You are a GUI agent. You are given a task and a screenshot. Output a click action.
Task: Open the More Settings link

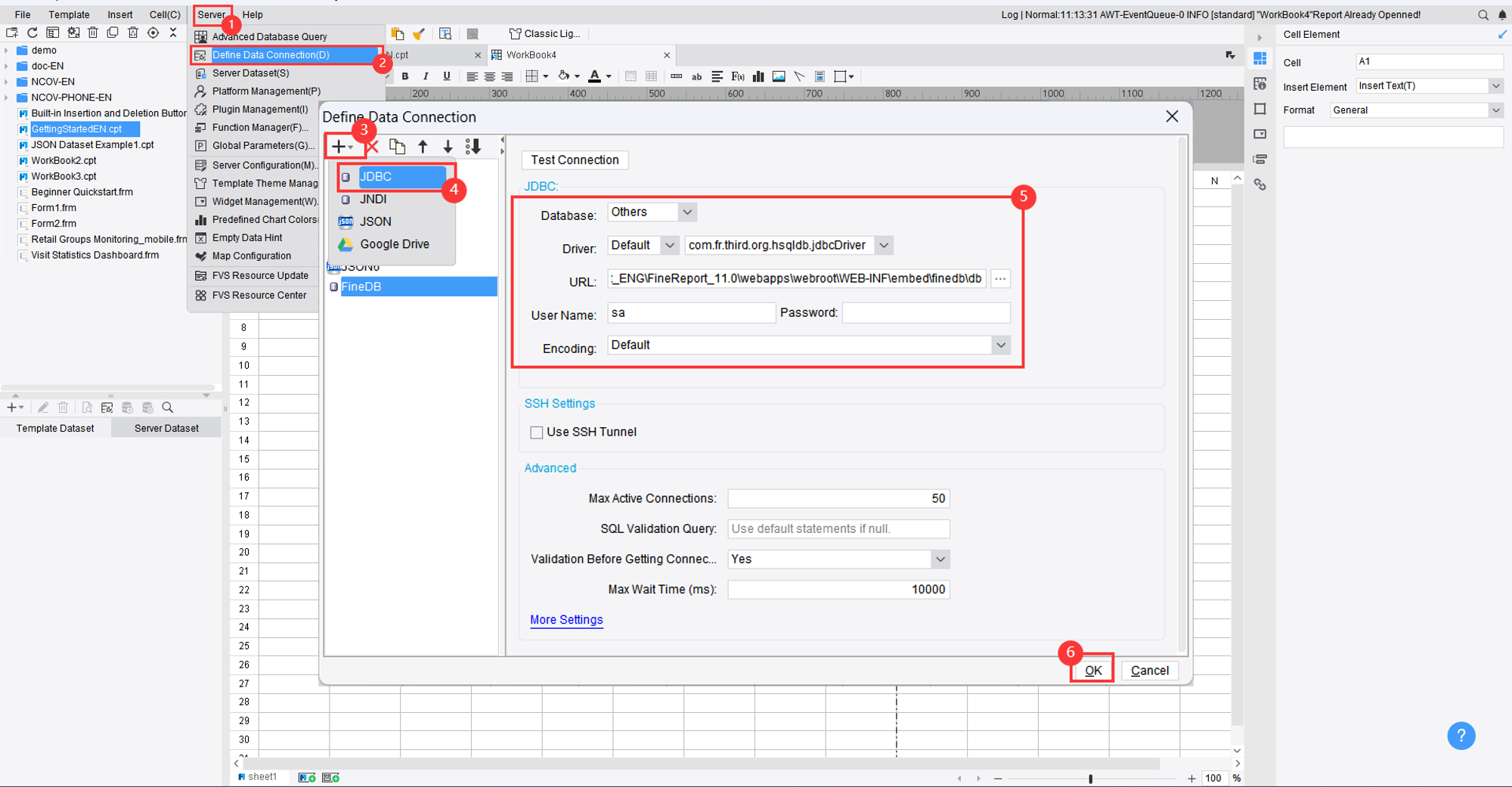[566, 620]
